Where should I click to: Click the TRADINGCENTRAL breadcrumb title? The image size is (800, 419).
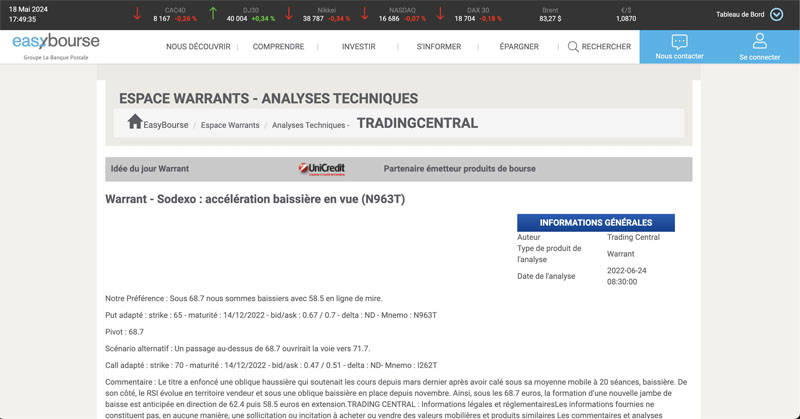417,123
